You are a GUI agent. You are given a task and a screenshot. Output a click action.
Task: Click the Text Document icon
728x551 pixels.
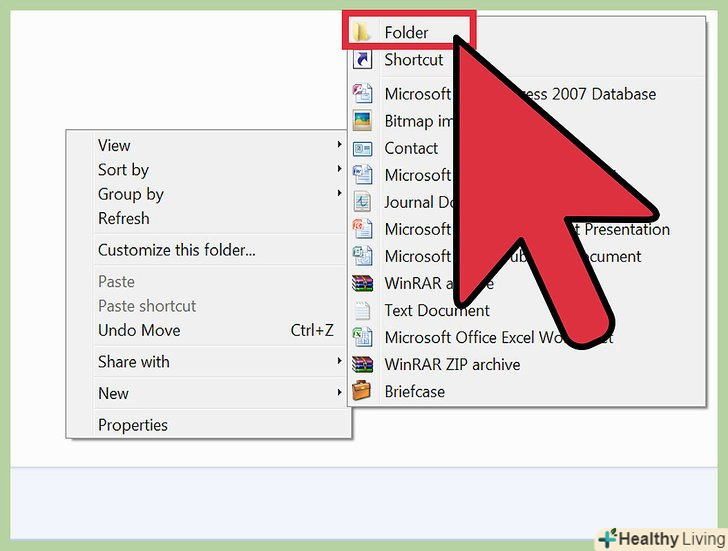click(362, 310)
